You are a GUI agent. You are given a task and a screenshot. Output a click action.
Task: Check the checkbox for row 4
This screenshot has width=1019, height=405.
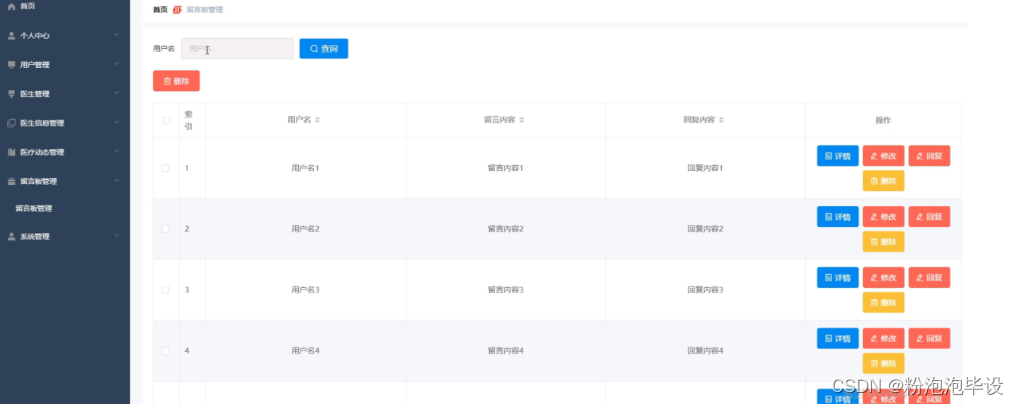click(166, 350)
